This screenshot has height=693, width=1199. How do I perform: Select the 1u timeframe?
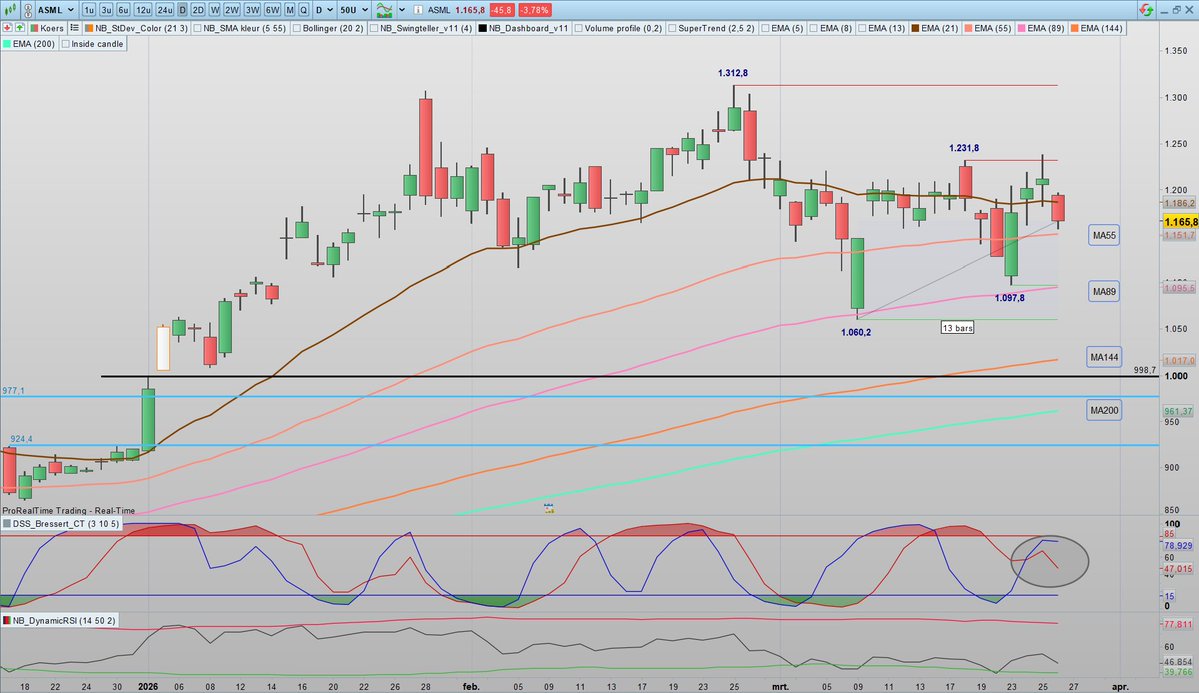[x=89, y=10]
